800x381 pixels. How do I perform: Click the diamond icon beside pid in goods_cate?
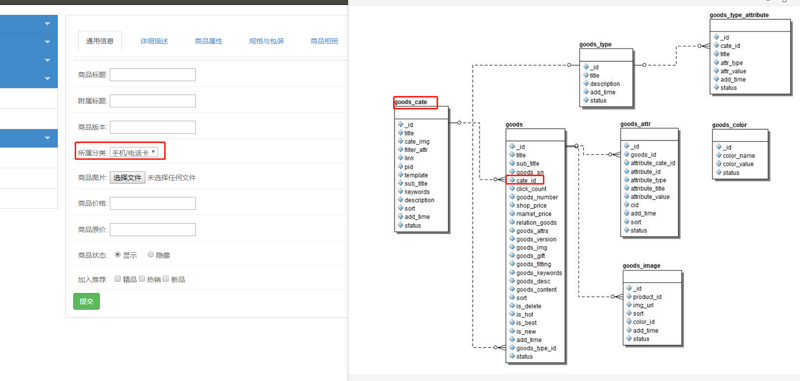tap(400, 167)
